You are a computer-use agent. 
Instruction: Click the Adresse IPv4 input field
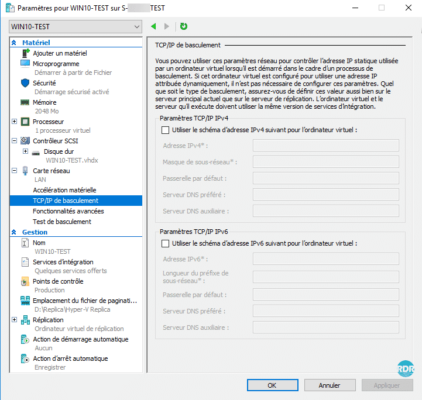(326, 146)
